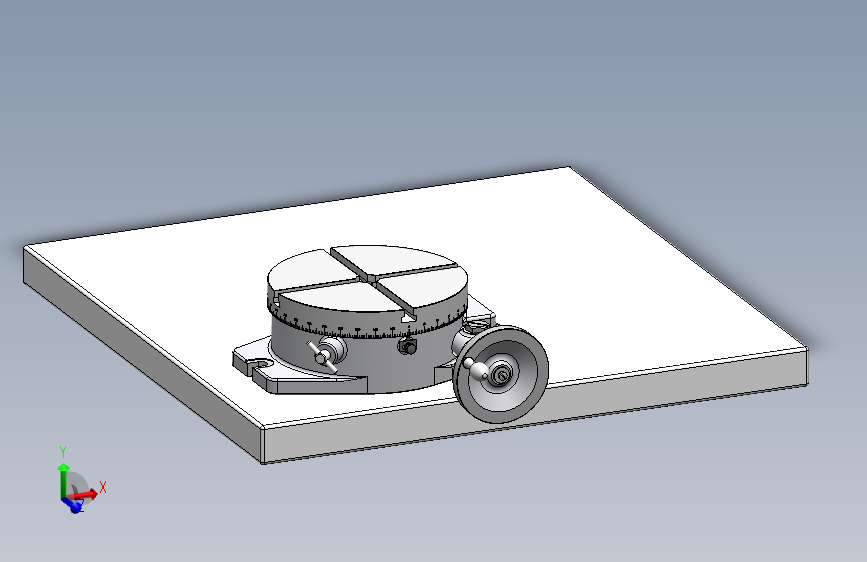Click the green Y axis arrow on triad
Viewport: 867px width, 562px height.
tap(64, 480)
